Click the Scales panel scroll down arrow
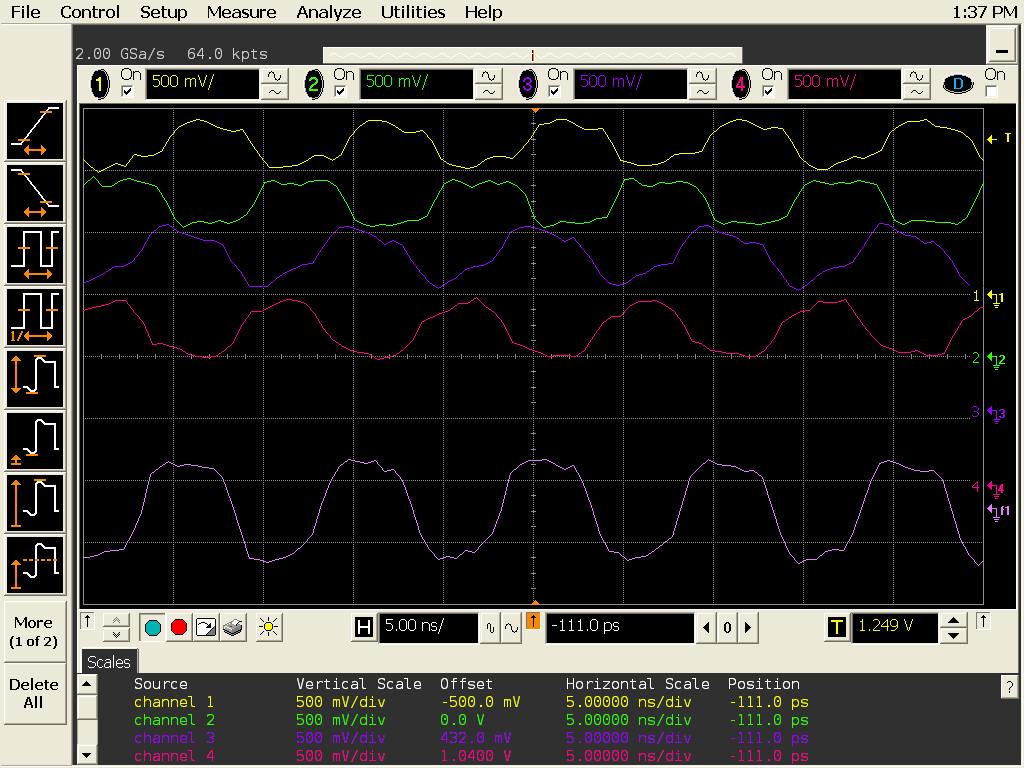The width and height of the screenshot is (1024, 768). coord(87,755)
